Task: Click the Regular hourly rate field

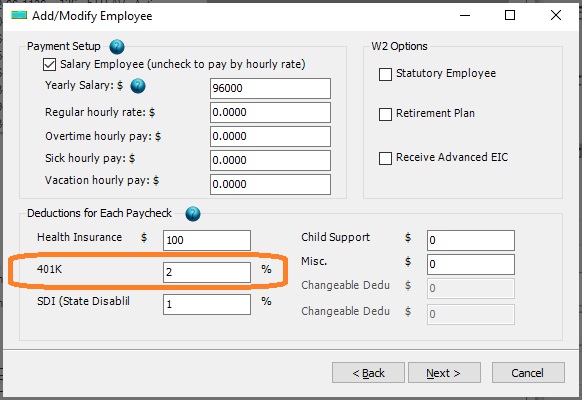Action: [x=270, y=112]
